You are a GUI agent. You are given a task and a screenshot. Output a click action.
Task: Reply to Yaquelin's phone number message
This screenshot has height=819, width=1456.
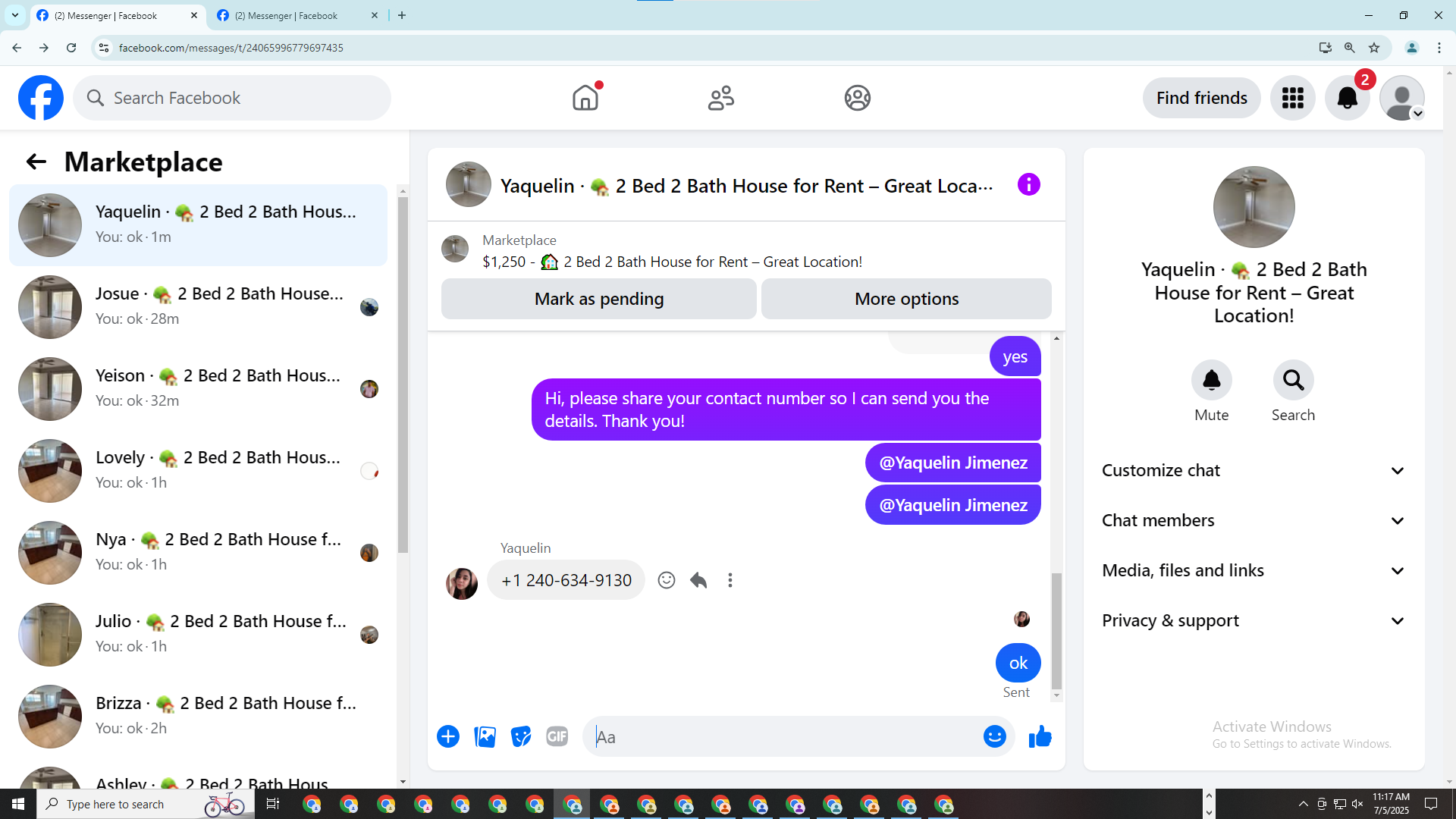tap(698, 580)
